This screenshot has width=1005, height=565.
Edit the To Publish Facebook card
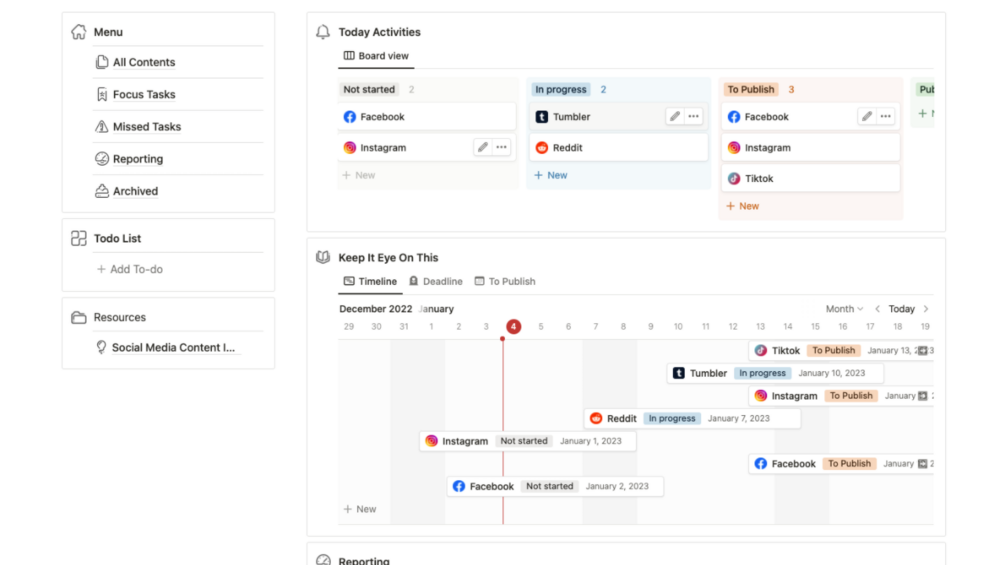pyautogui.click(x=867, y=117)
